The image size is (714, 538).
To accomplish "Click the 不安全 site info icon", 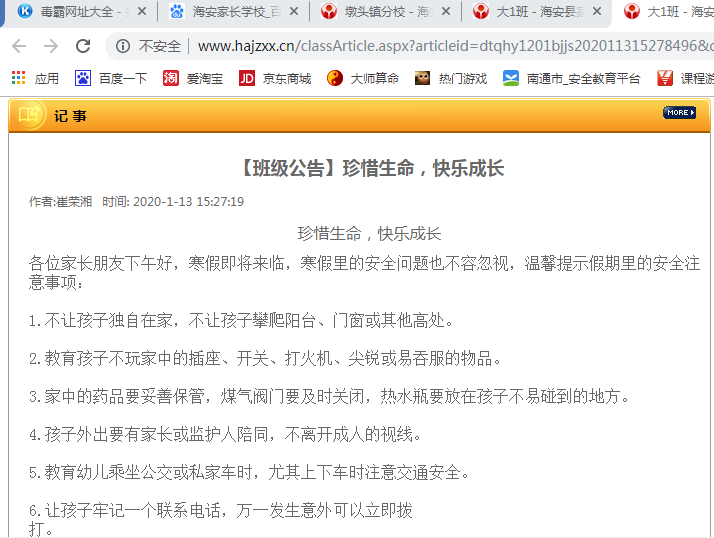I will tap(123, 47).
